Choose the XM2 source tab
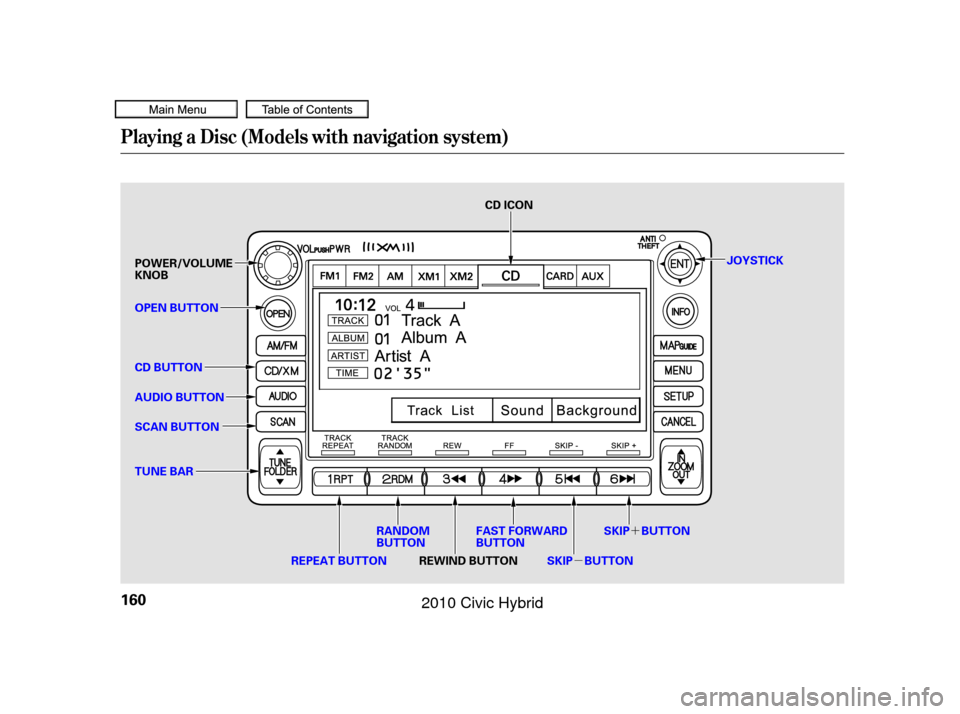 click(x=462, y=276)
